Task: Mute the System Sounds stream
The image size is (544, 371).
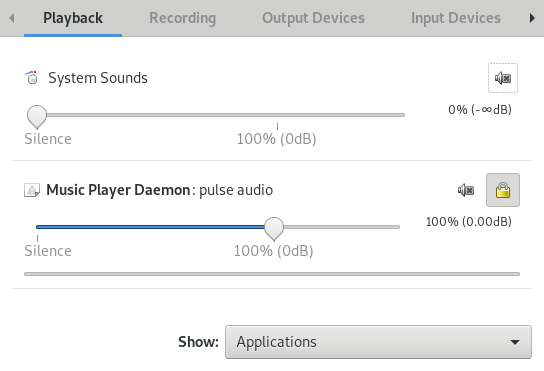Action: click(503, 78)
